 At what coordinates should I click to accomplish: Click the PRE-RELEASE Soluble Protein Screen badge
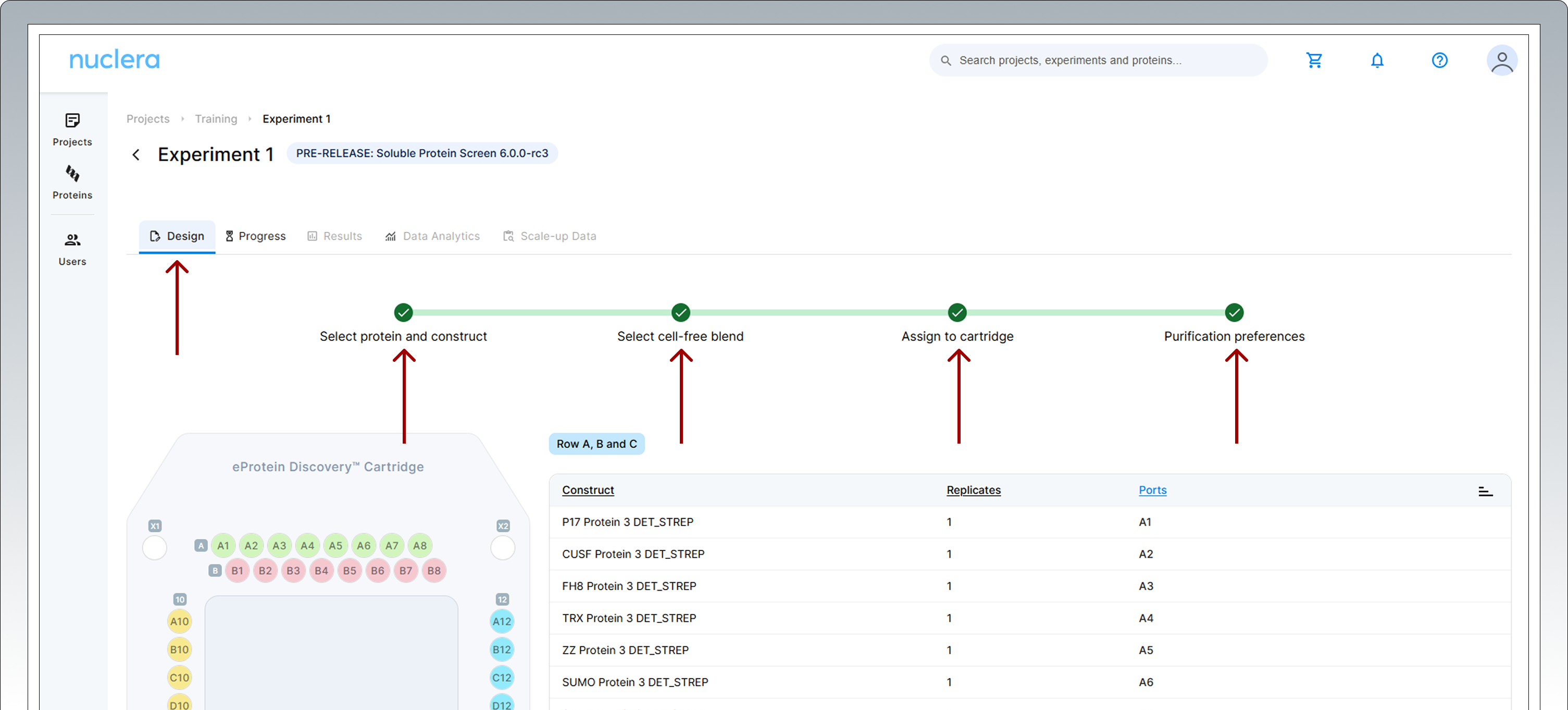422,153
